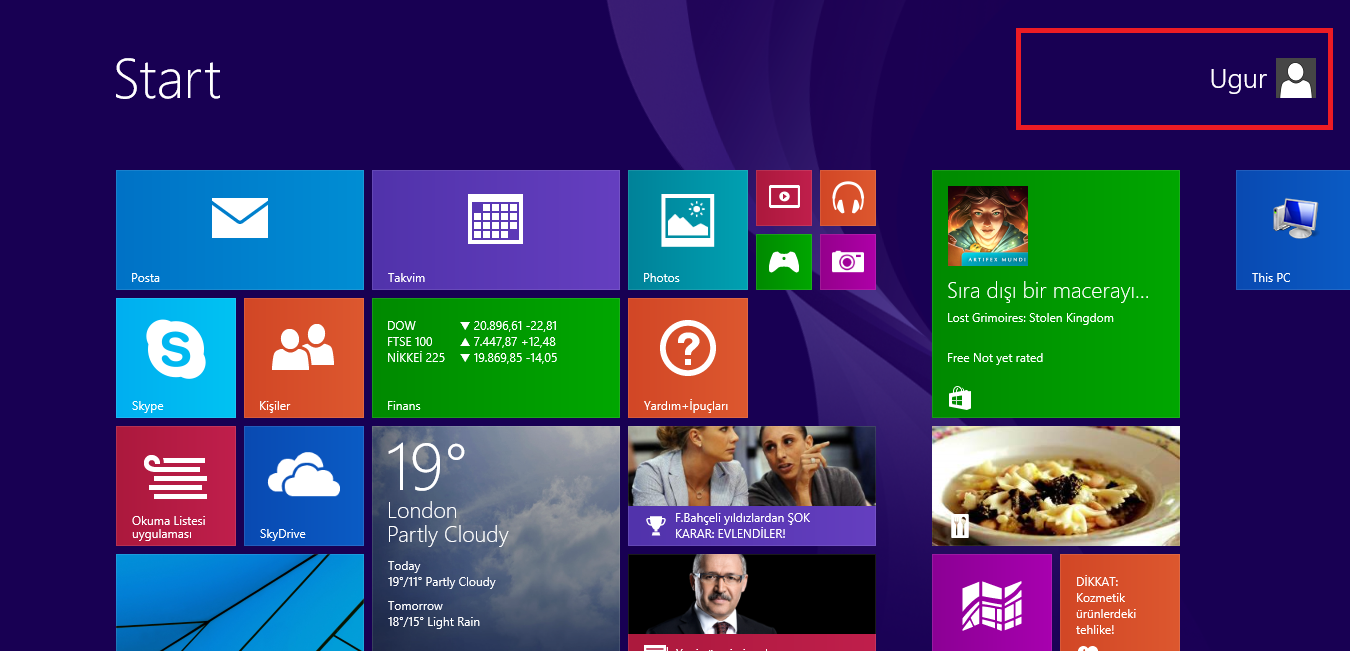Open the Desktop tile with Windows wallpaper
This screenshot has height=651, width=1350.
pos(240,602)
